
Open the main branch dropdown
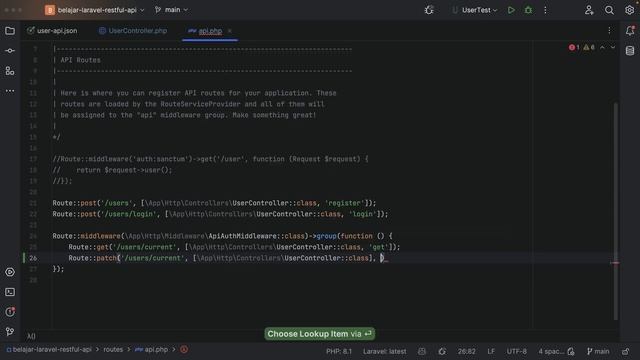(x=171, y=10)
